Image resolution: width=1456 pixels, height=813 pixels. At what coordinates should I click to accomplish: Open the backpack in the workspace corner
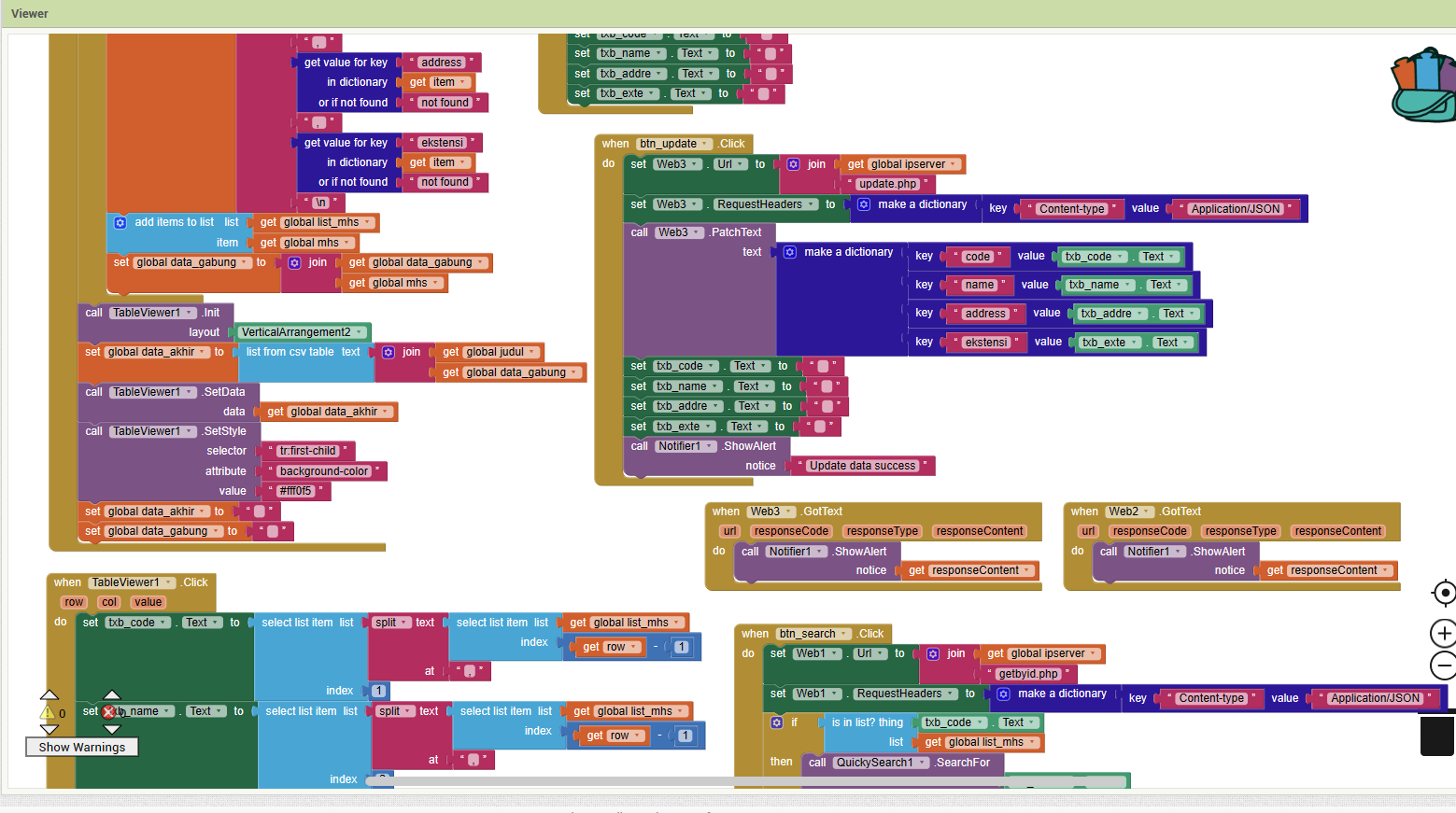click(1423, 86)
